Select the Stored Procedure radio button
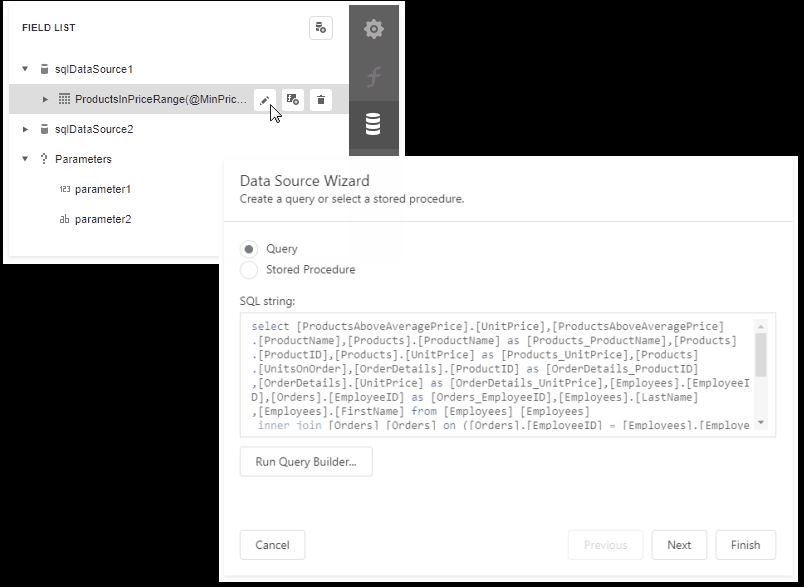The image size is (804, 587). pyautogui.click(x=251, y=268)
